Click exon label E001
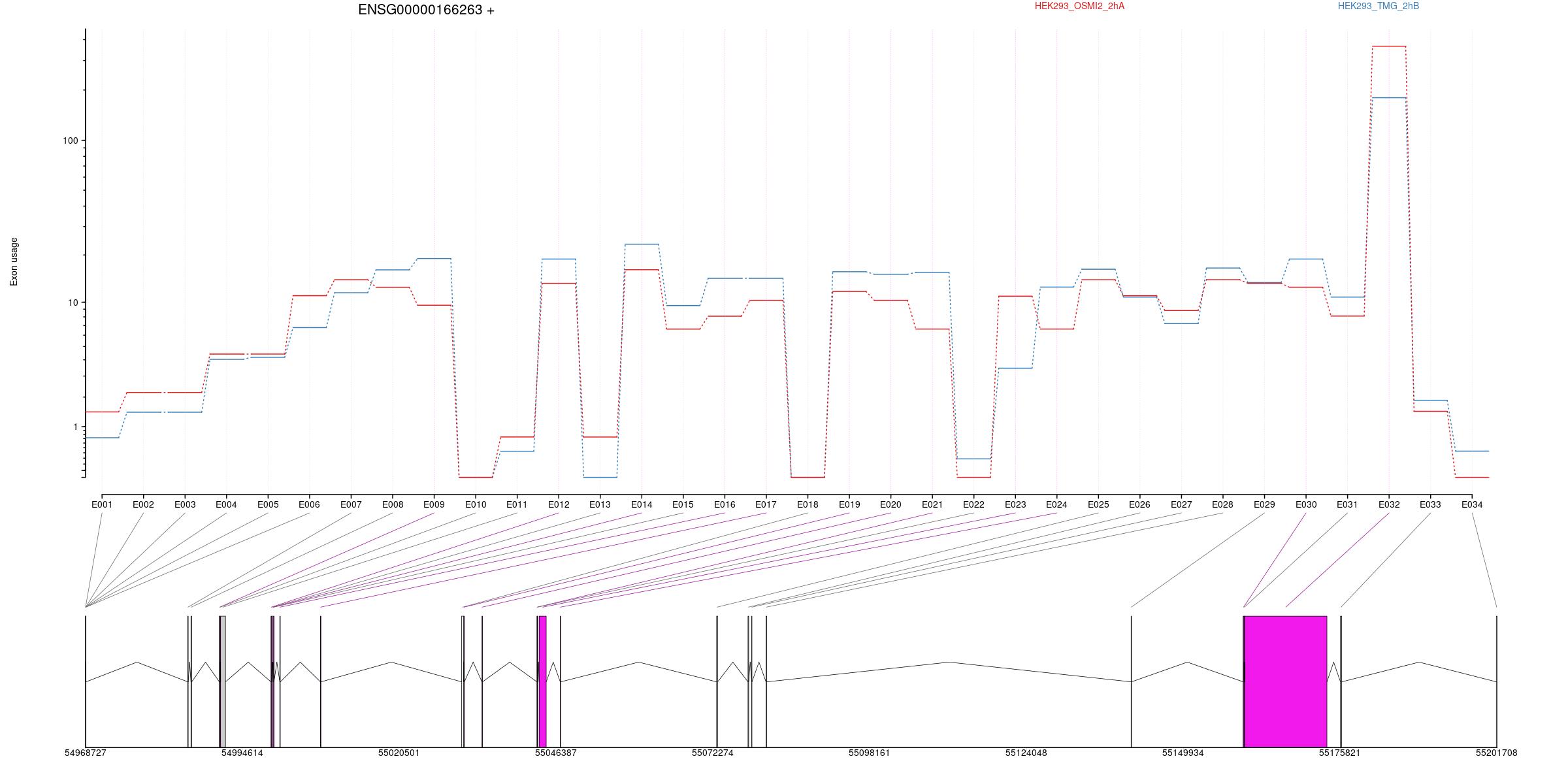 (x=102, y=504)
